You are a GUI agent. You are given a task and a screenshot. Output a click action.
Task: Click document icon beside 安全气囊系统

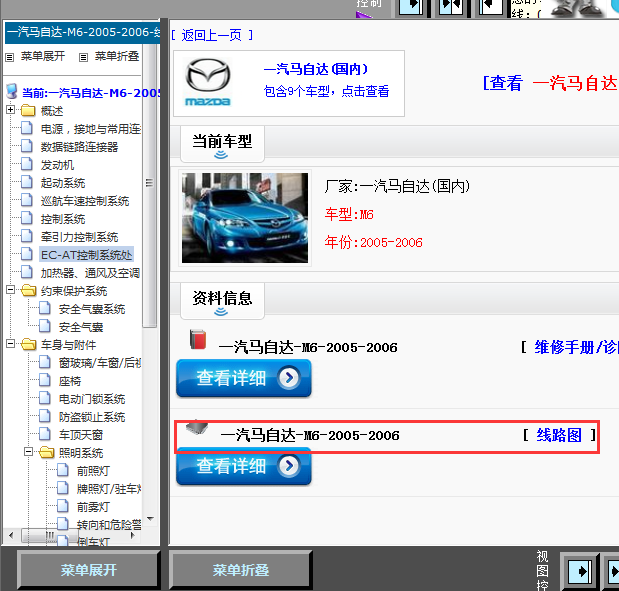click(x=45, y=308)
